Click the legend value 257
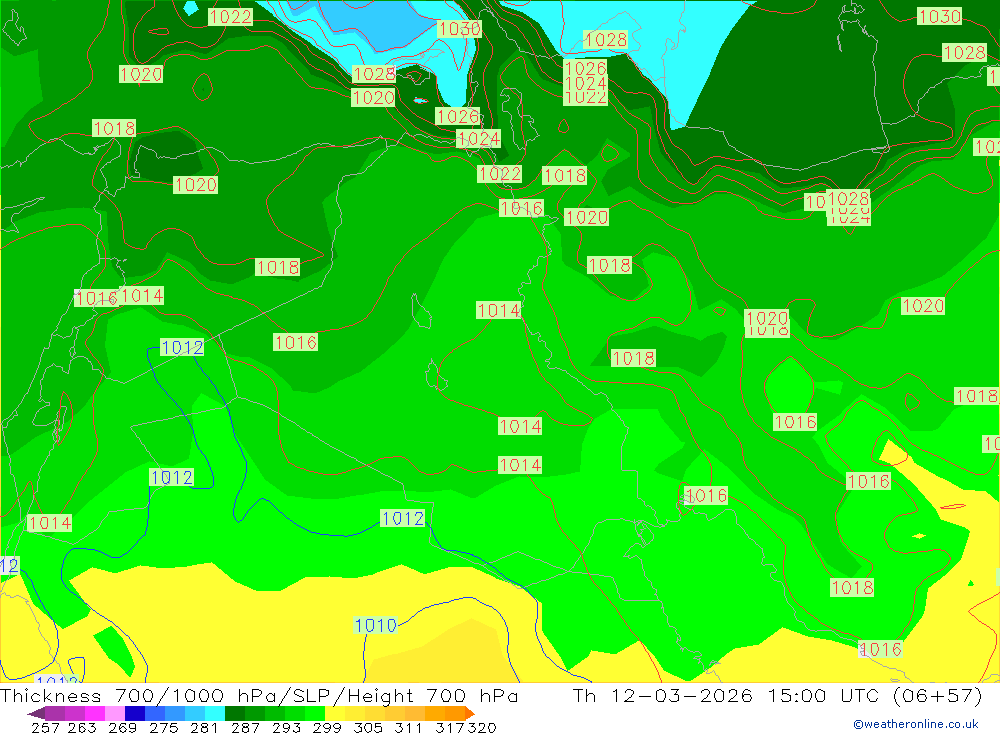Screen dimensions: 1000x733 click(x=45, y=727)
